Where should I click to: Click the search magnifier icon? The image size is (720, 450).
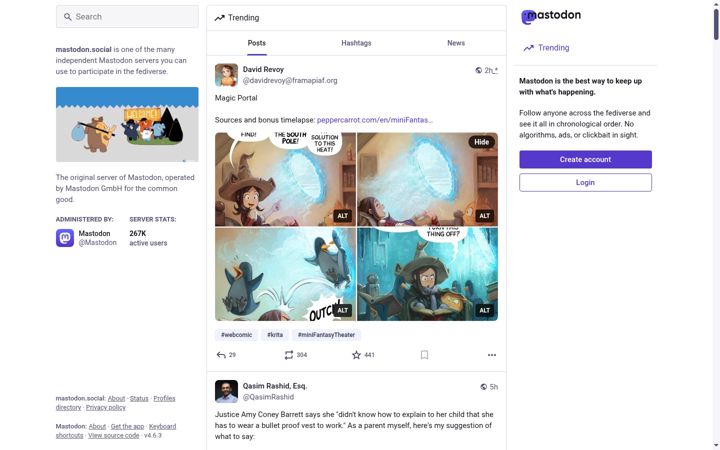(68, 17)
